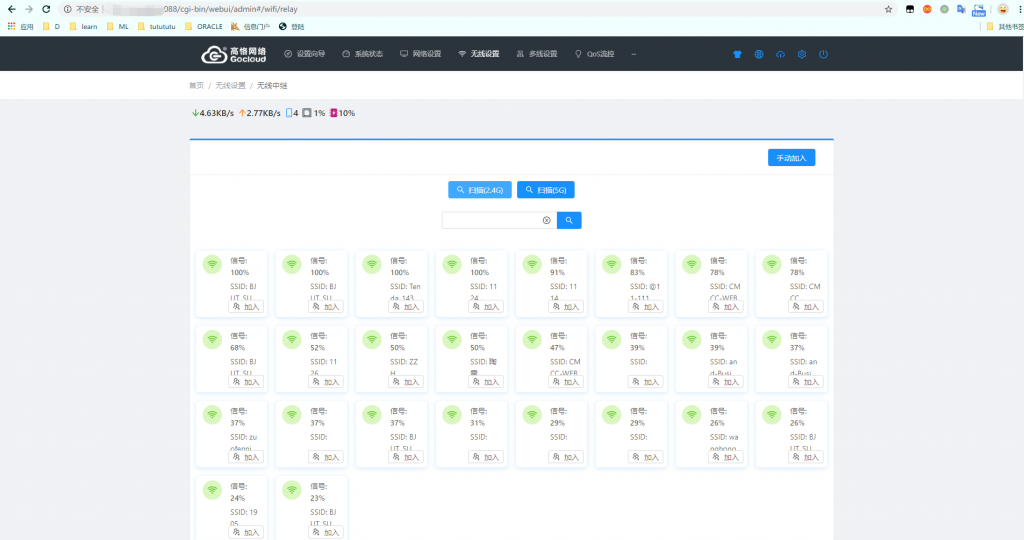This screenshot has height=540, width=1024.
Task: Click the Gocloud logo
Action: pyautogui.click(x=234, y=54)
